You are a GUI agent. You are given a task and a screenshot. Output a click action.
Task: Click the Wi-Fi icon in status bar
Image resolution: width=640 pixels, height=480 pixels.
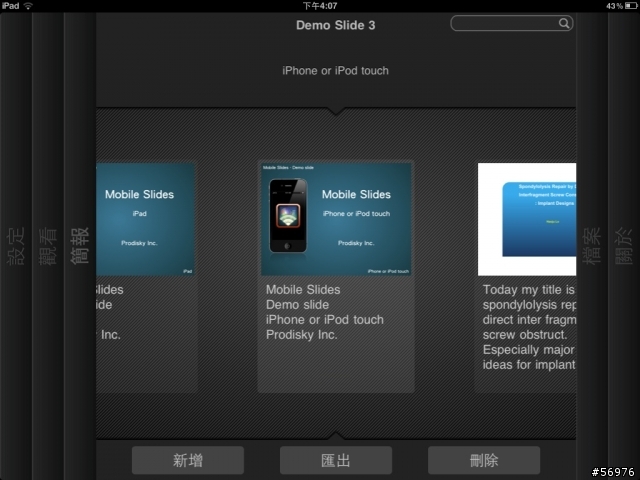pyautogui.click(x=28, y=6)
